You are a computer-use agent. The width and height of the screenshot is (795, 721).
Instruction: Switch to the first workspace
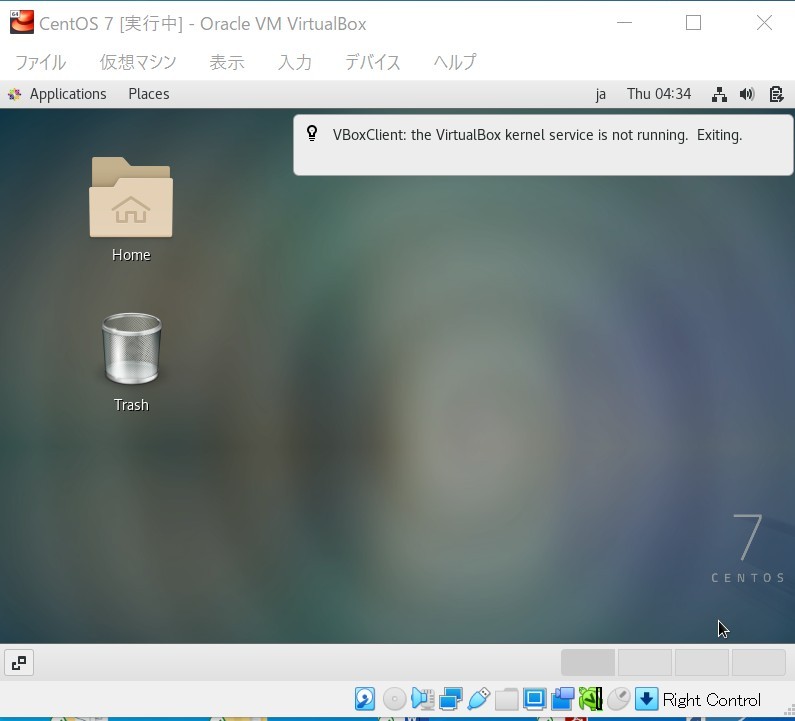tap(588, 662)
